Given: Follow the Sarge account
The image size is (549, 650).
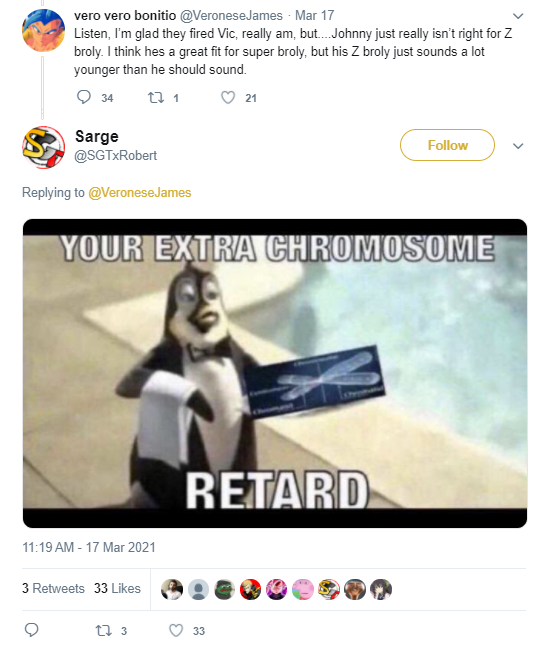Looking at the screenshot, I should coord(447,145).
